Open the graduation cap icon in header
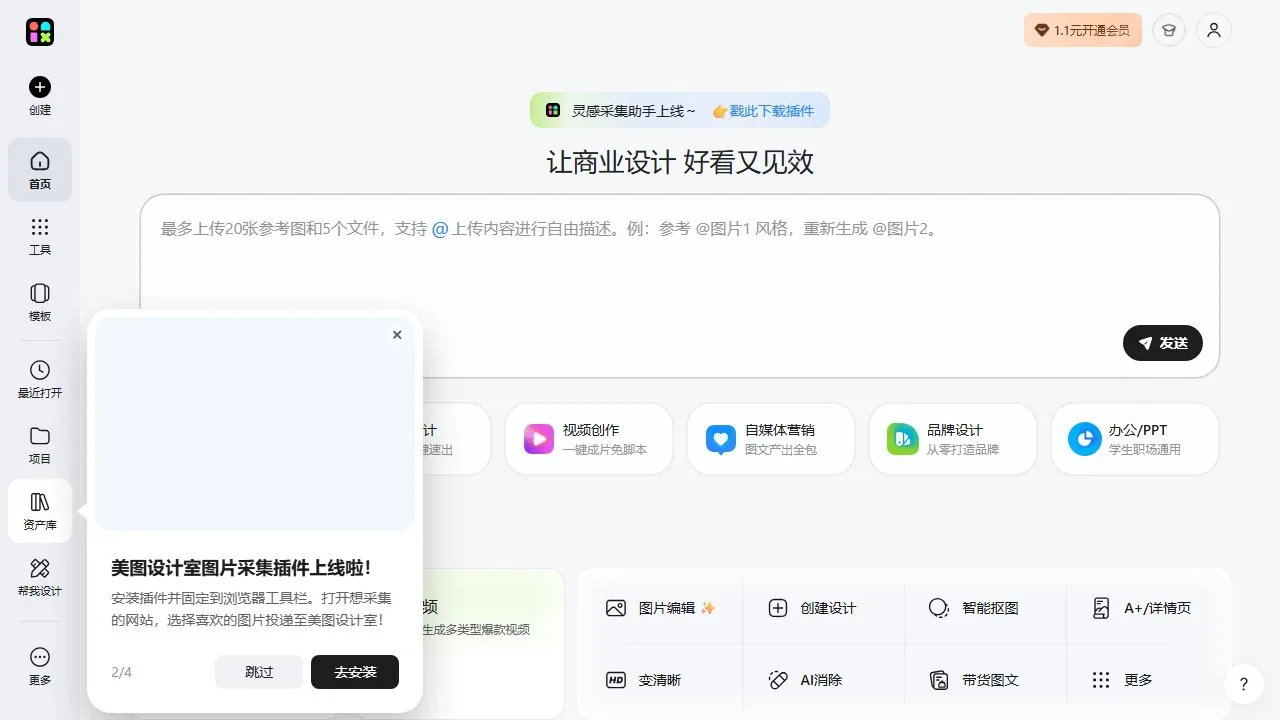The width and height of the screenshot is (1280, 720). tap(1168, 30)
